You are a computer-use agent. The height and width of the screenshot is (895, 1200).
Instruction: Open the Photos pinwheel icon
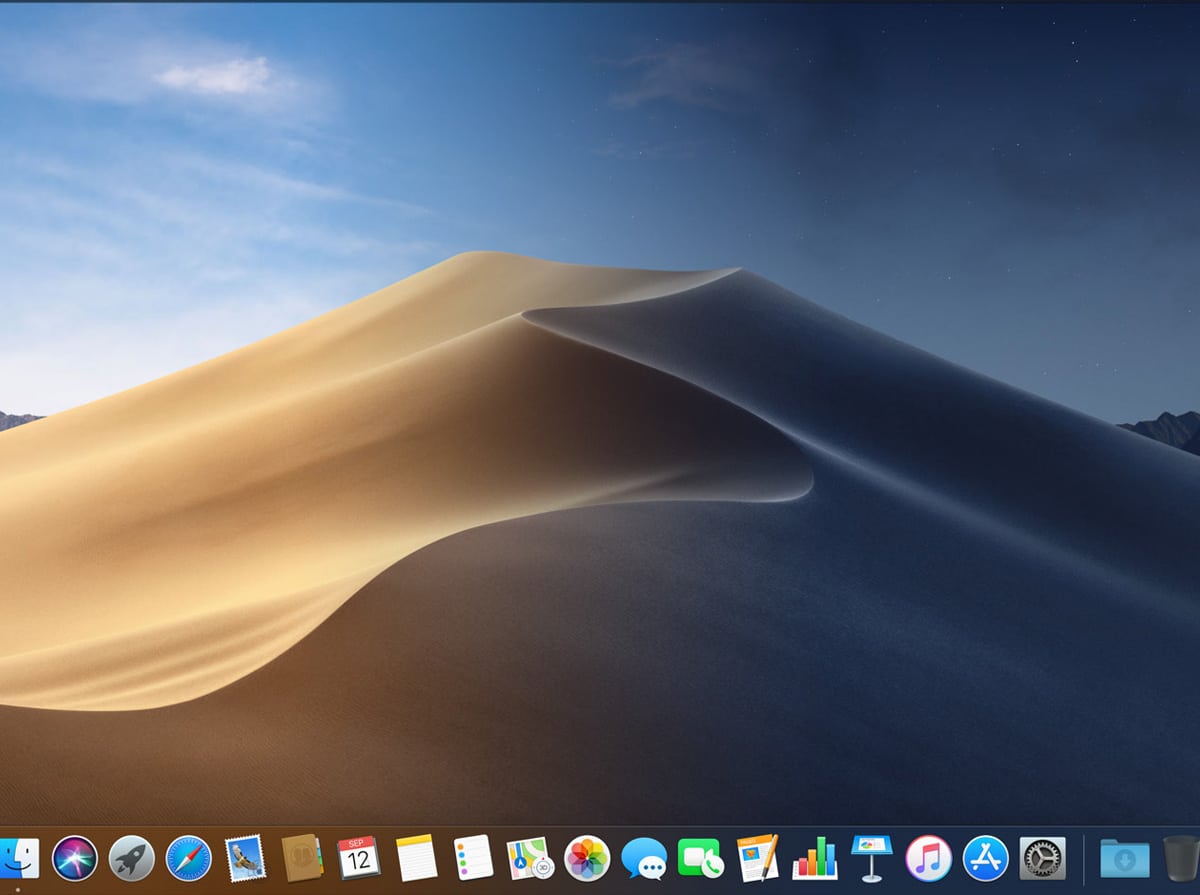[587, 858]
